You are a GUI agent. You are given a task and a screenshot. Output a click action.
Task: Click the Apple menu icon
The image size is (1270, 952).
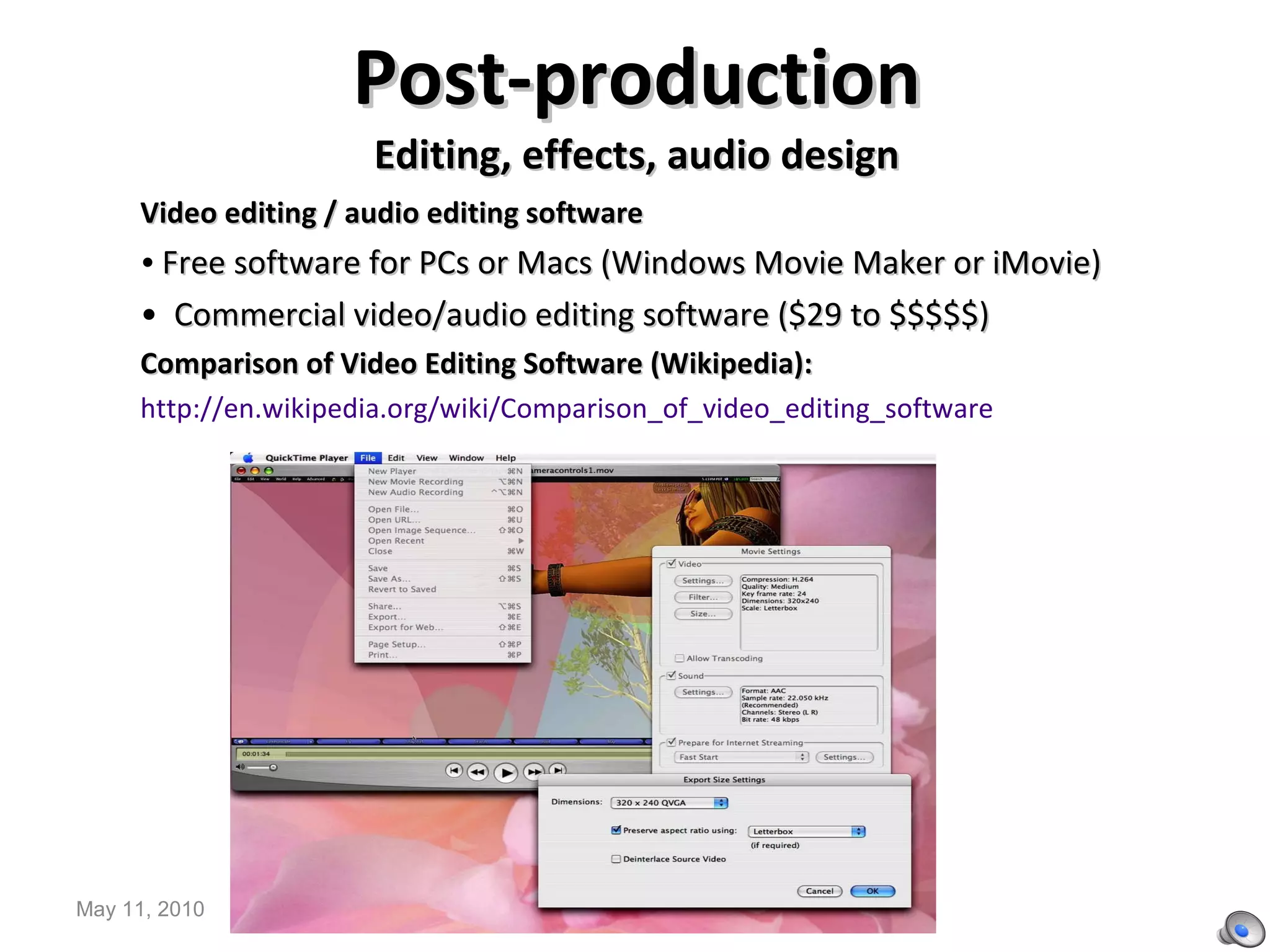pyautogui.click(x=248, y=458)
